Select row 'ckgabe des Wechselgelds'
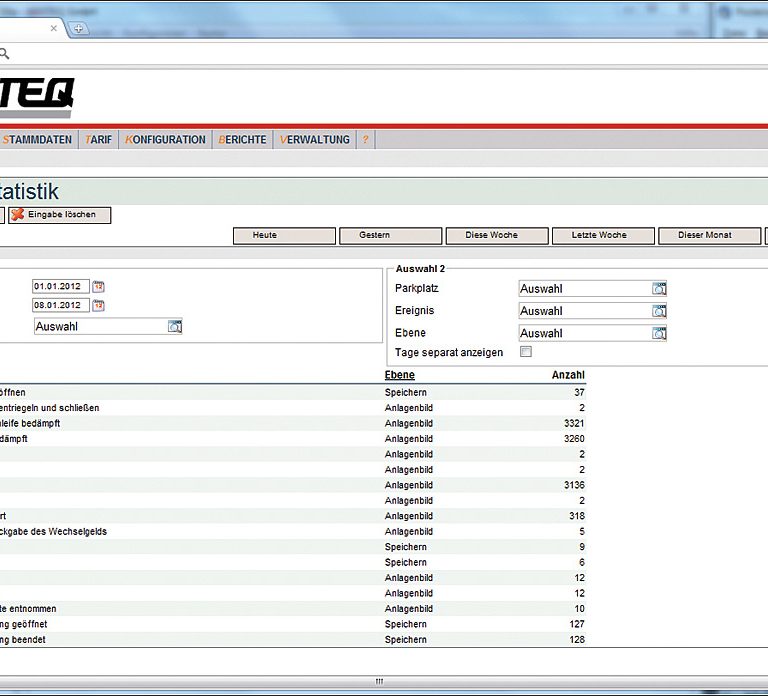Viewport: 768px width, 696px height. tap(293, 531)
